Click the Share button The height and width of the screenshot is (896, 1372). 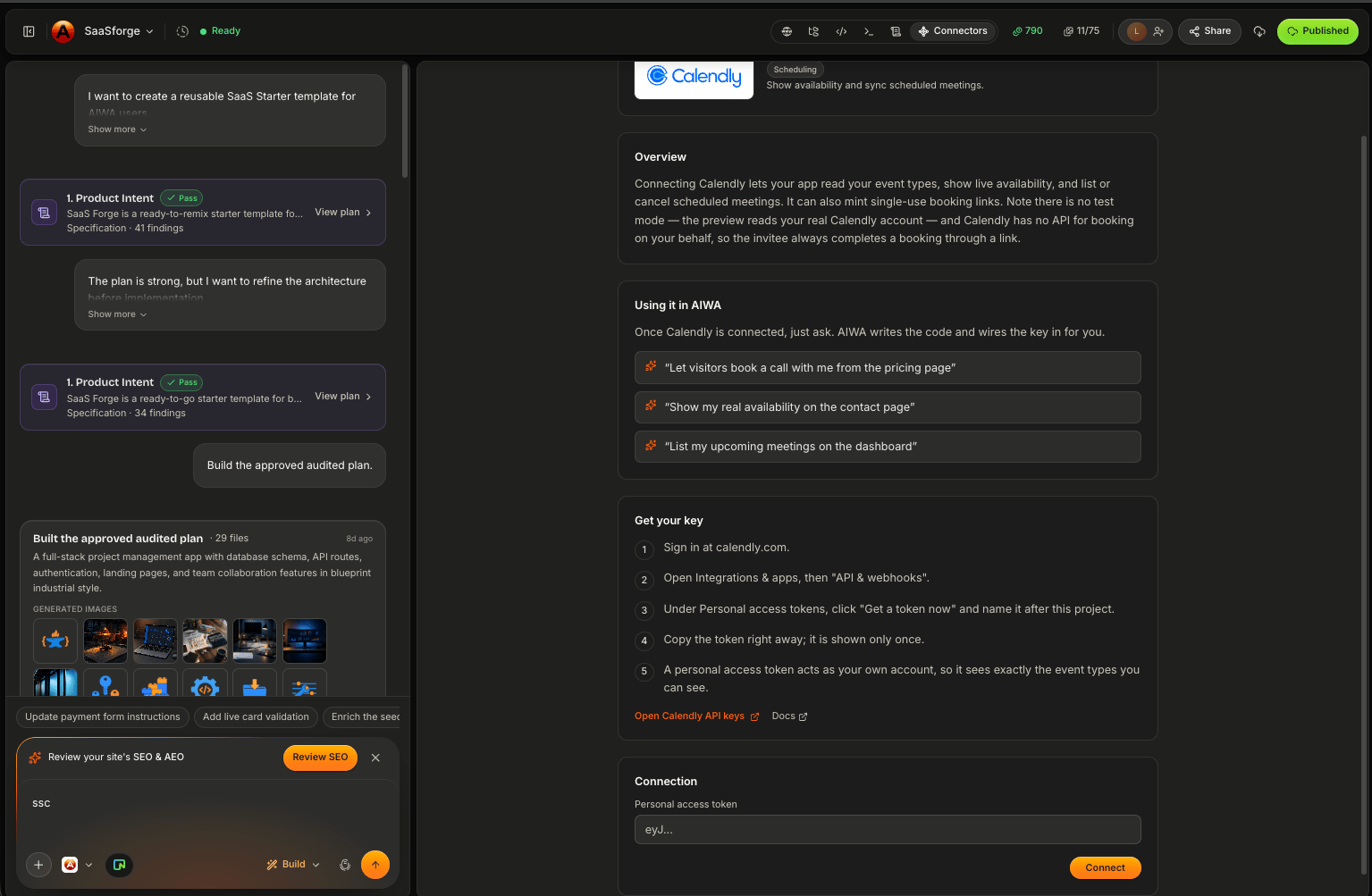(1210, 31)
